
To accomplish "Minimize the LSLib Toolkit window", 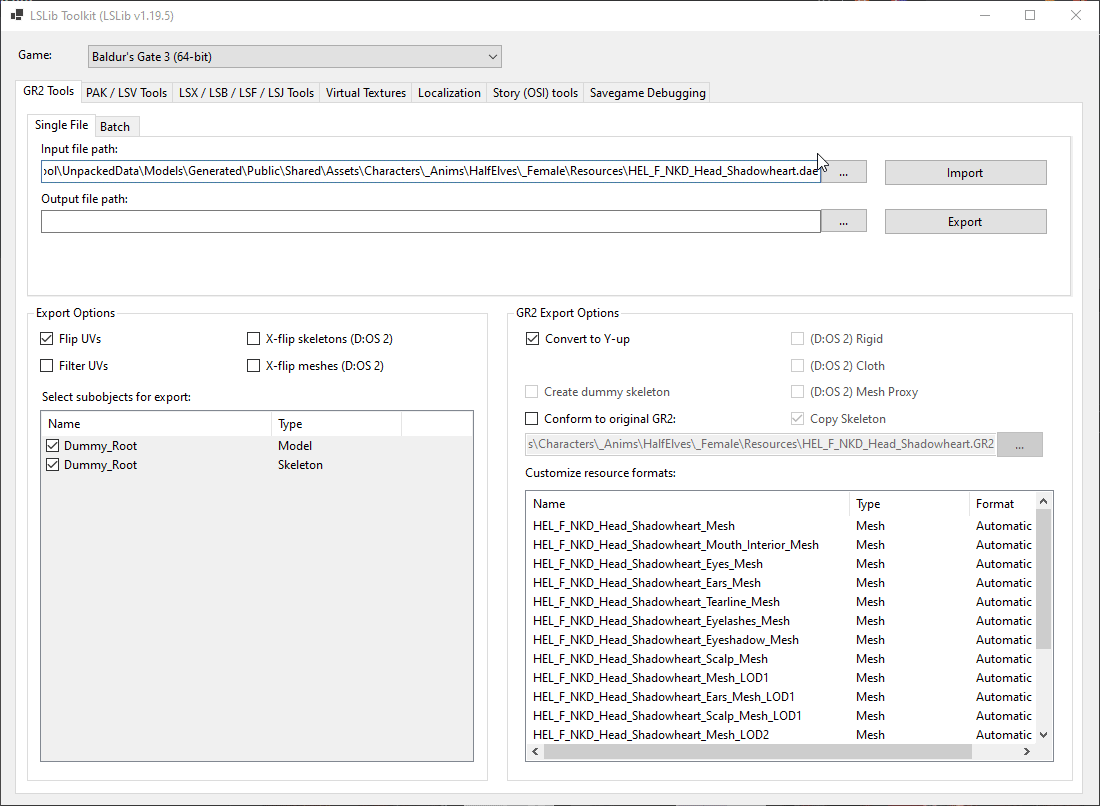I will coord(985,15).
